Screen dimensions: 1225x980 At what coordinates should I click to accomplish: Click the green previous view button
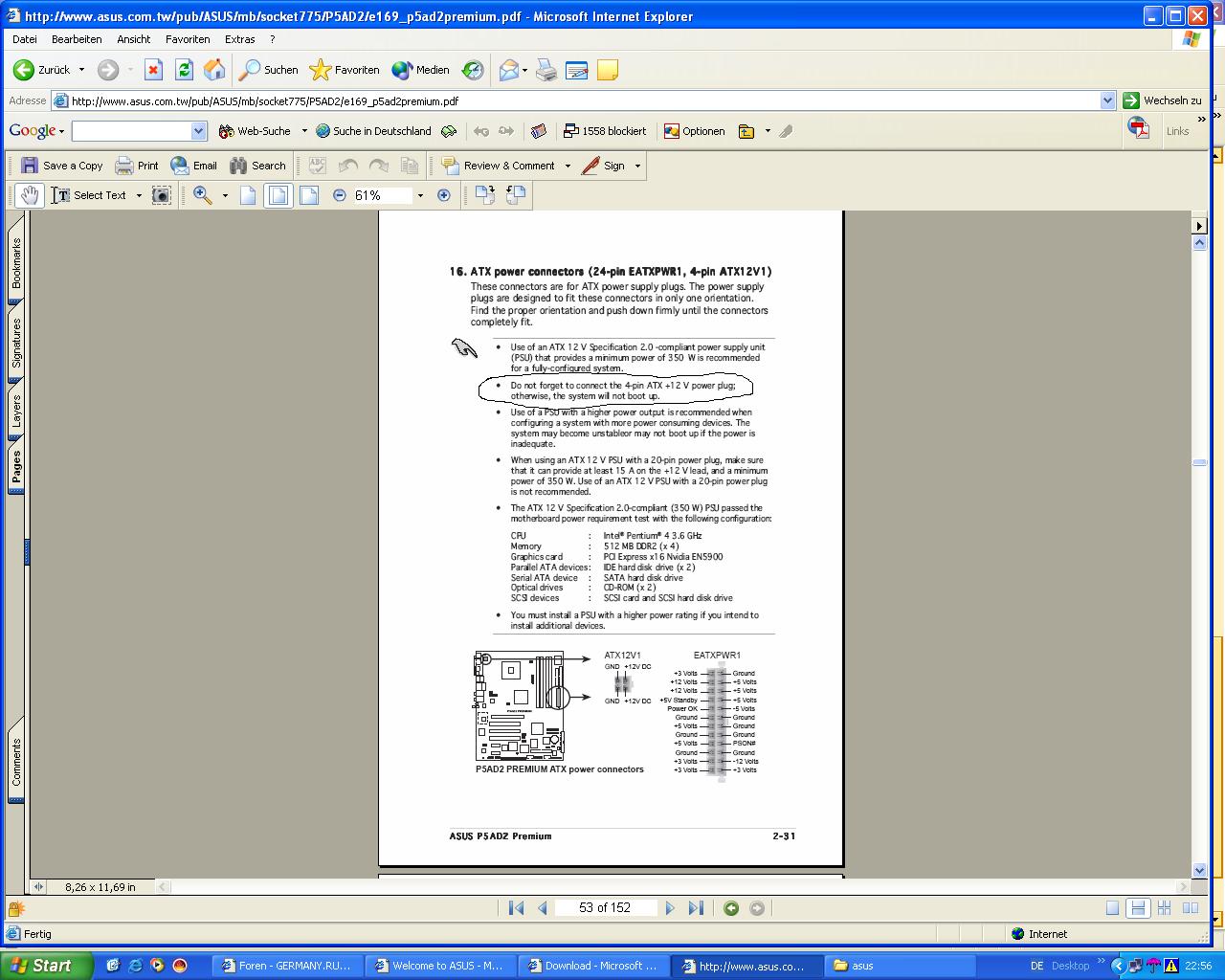pos(731,908)
